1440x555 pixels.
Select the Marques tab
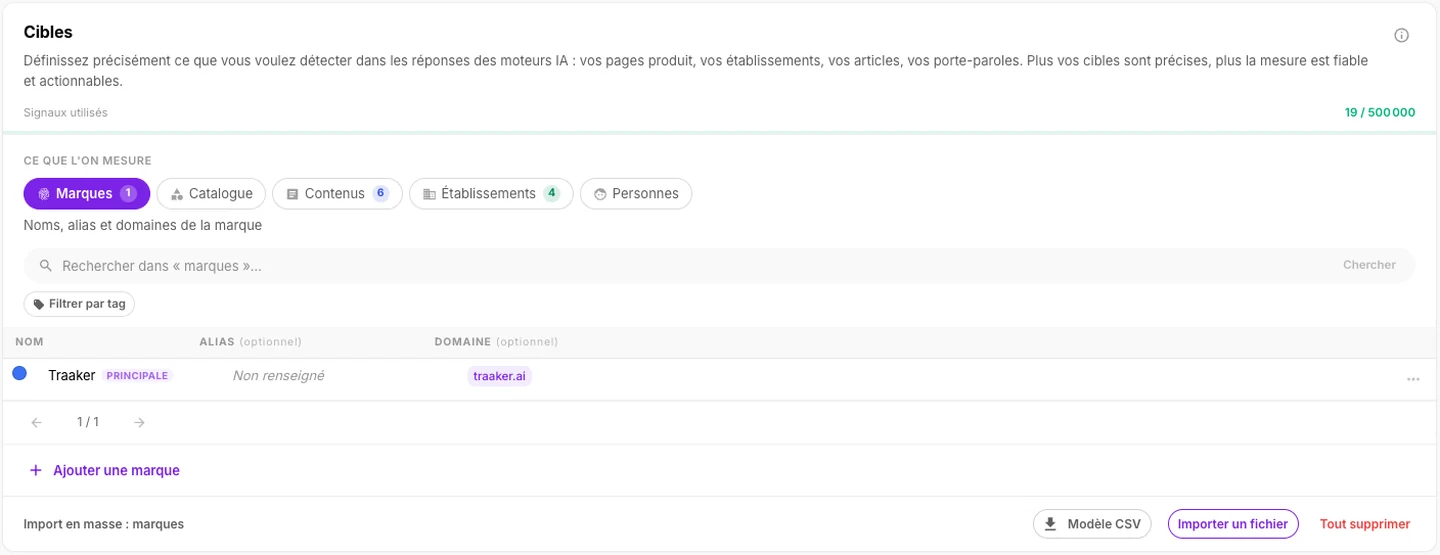(87, 193)
